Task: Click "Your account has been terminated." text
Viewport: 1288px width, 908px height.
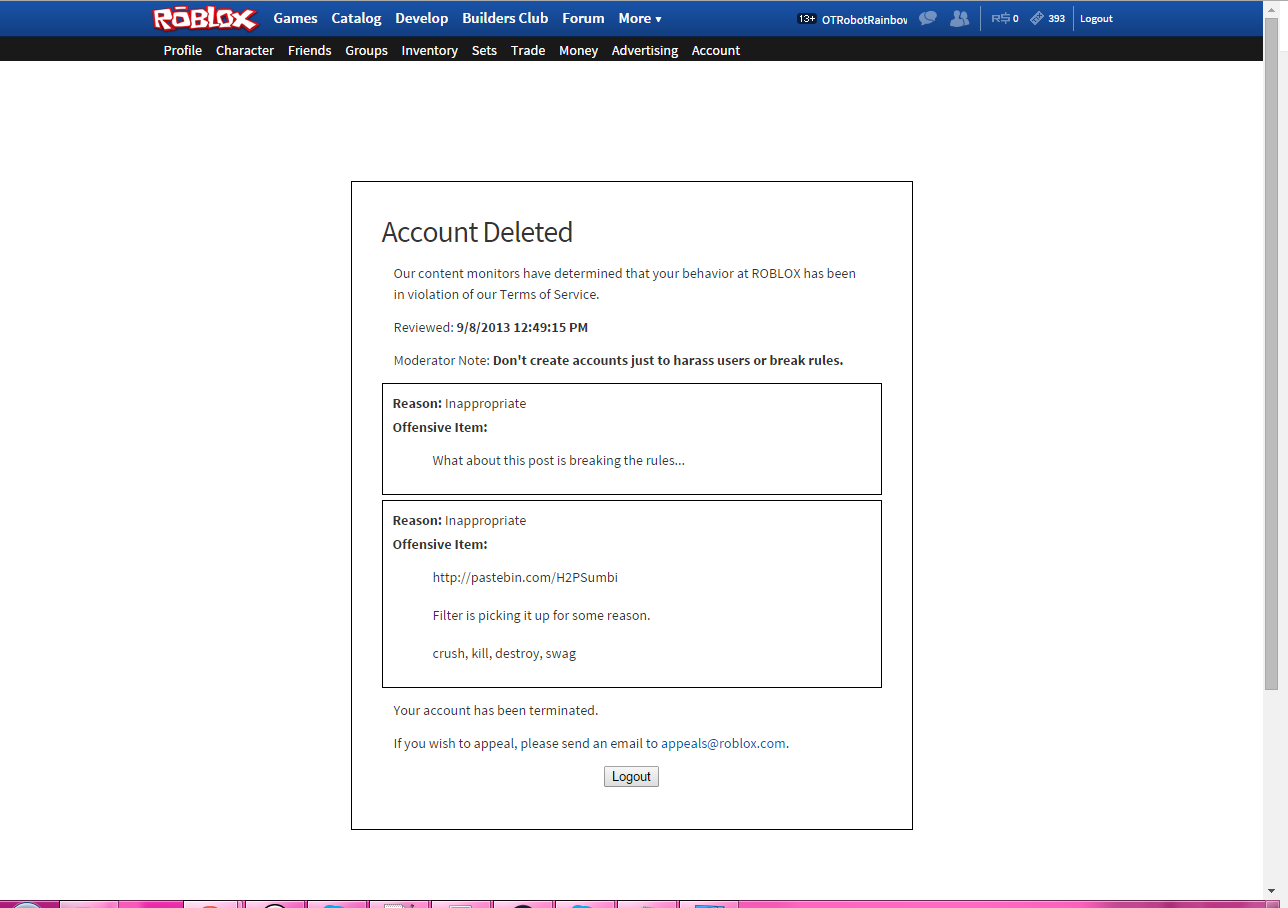Action: [496, 710]
